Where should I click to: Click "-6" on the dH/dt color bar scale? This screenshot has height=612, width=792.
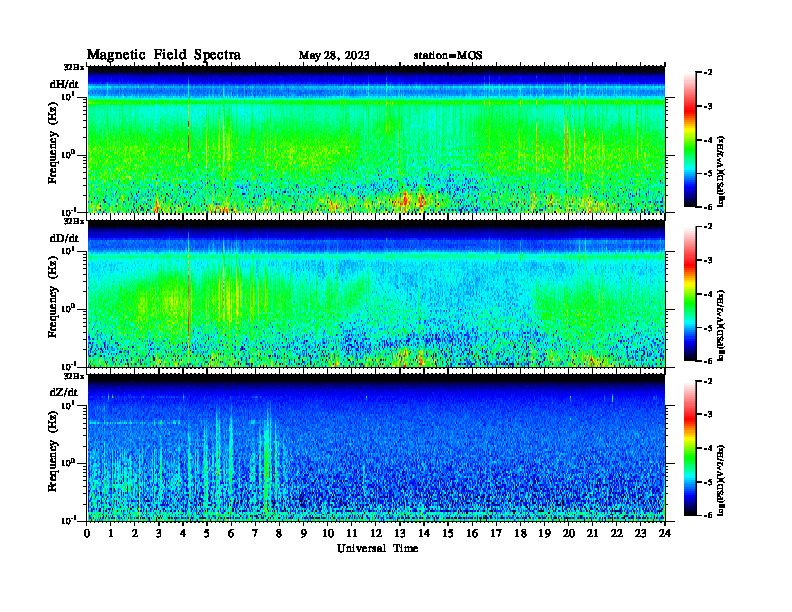(708, 207)
